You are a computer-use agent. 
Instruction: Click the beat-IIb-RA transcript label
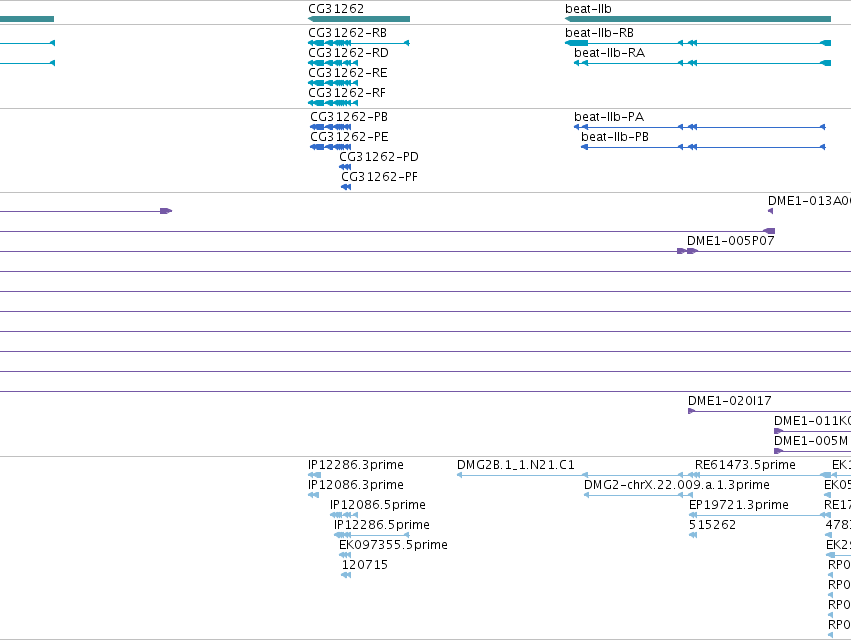point(609,53)
